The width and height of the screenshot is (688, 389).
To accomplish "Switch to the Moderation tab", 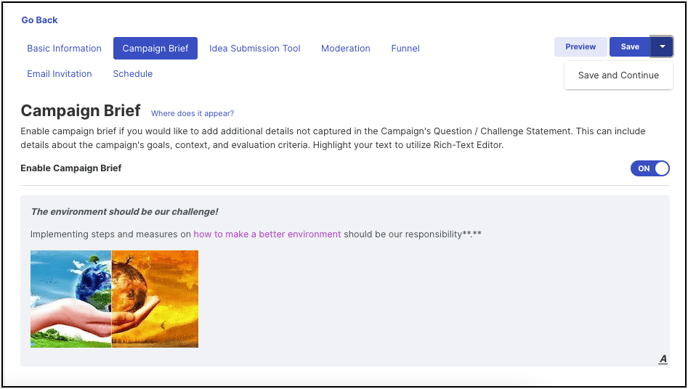I will pyautogui.click(x=346, y=48).
